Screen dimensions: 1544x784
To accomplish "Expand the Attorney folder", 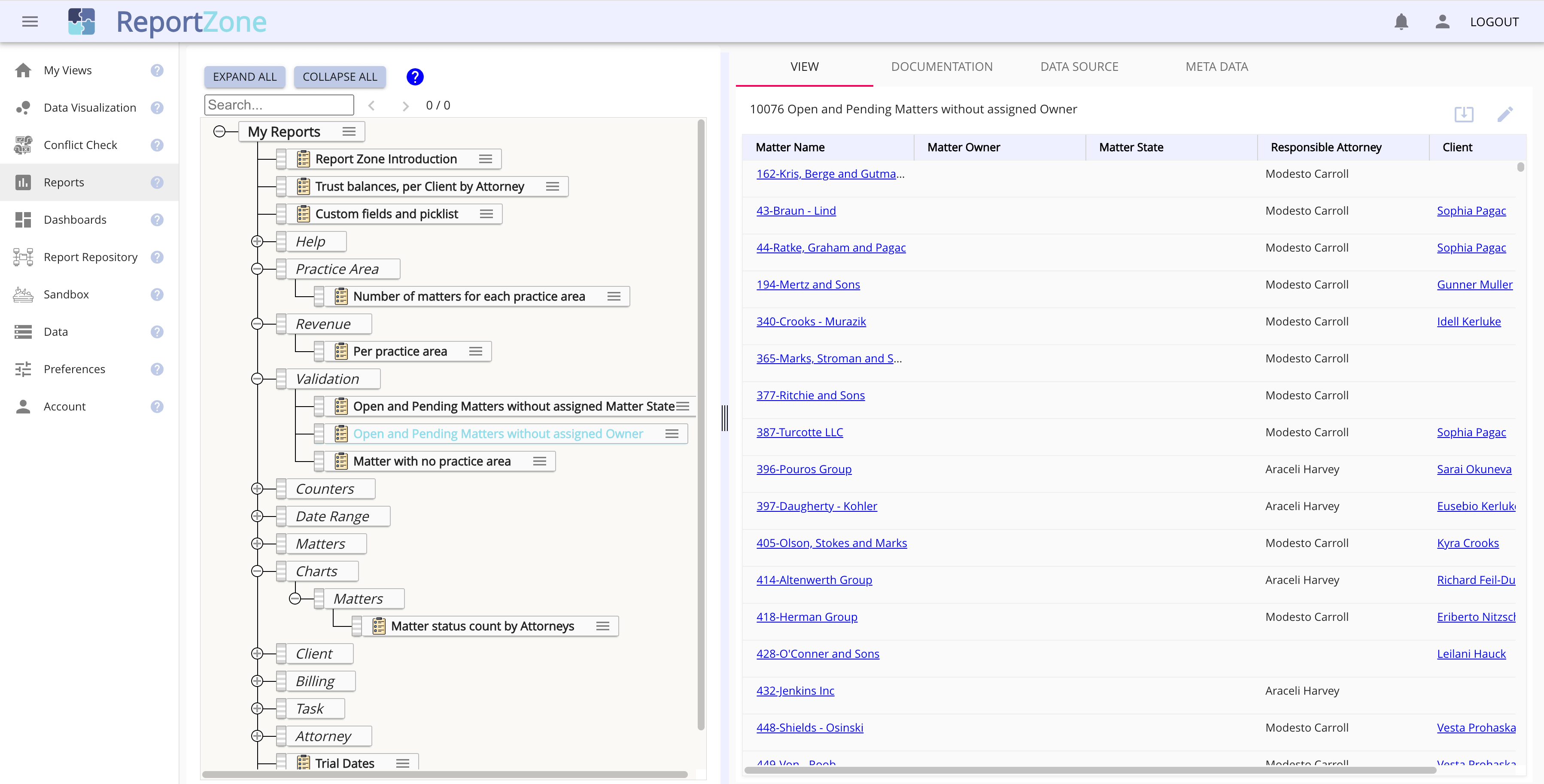I will (x=257, y=736).
